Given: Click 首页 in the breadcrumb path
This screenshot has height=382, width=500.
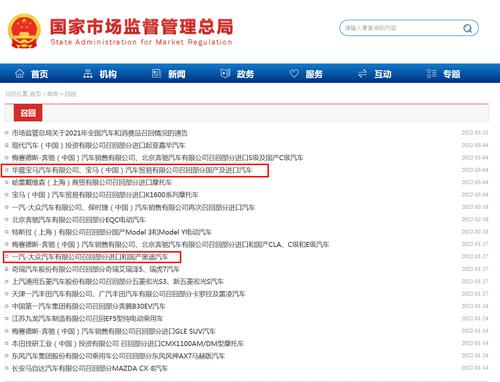Looking at the screenshot, I should point(35,94).
